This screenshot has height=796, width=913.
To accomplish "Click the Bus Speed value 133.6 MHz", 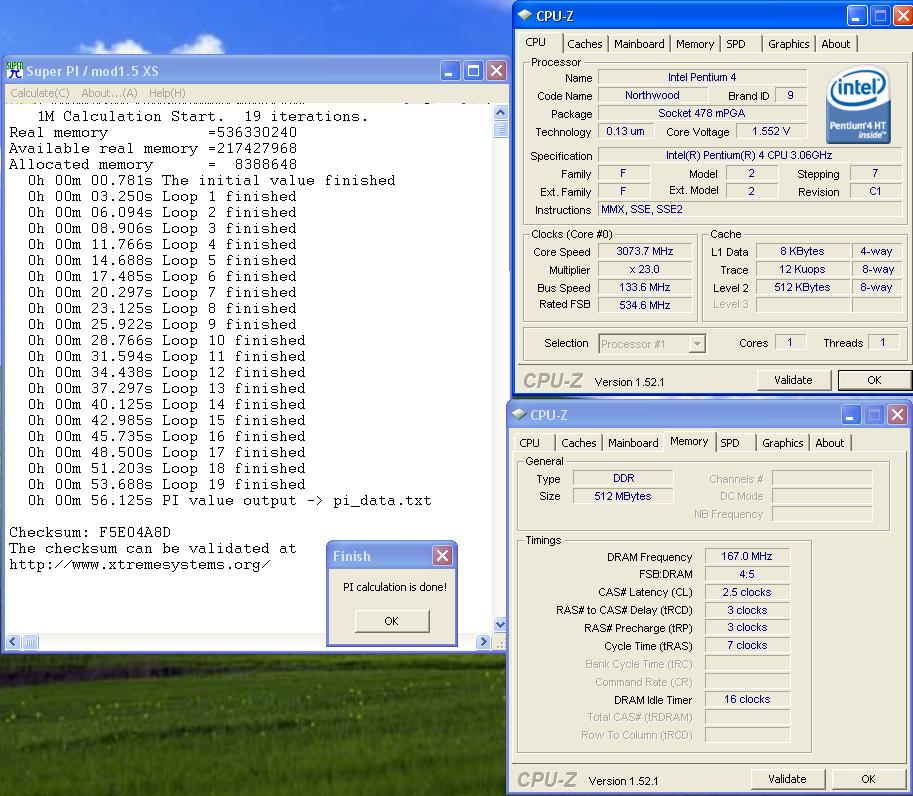I will pos(645,287).
